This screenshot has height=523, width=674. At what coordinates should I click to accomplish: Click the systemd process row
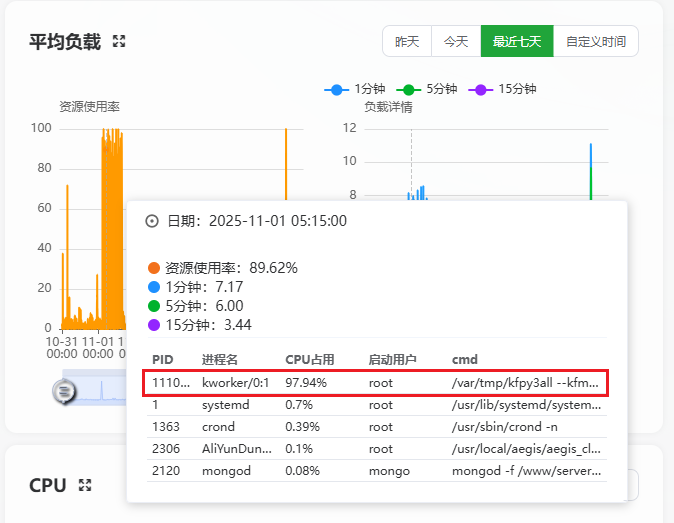pyautogui.click(x=376, y=405)
